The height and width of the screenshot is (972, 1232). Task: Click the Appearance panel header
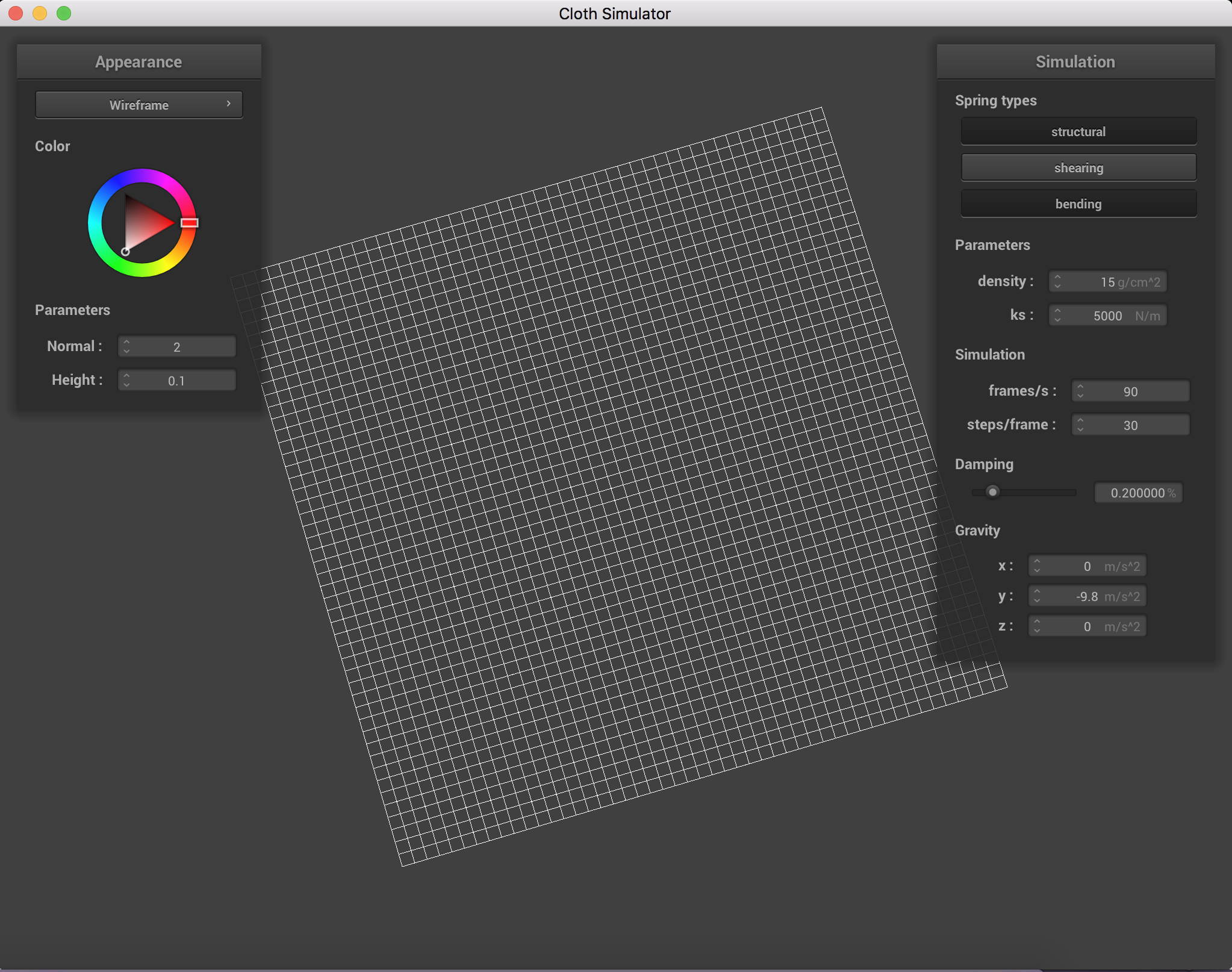pyautogui.click(x=138, y=61)
